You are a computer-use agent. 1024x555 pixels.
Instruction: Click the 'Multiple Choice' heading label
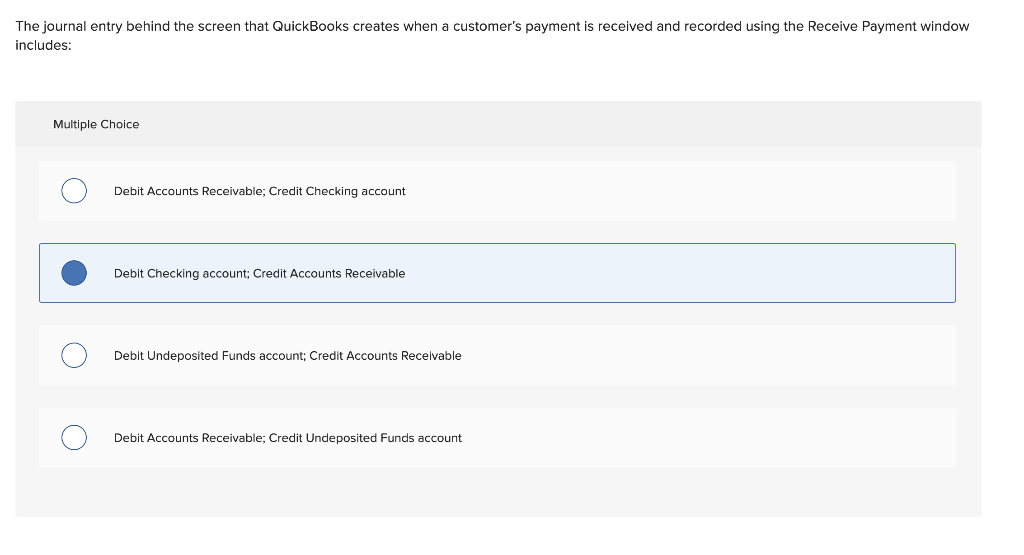point(96,124)
